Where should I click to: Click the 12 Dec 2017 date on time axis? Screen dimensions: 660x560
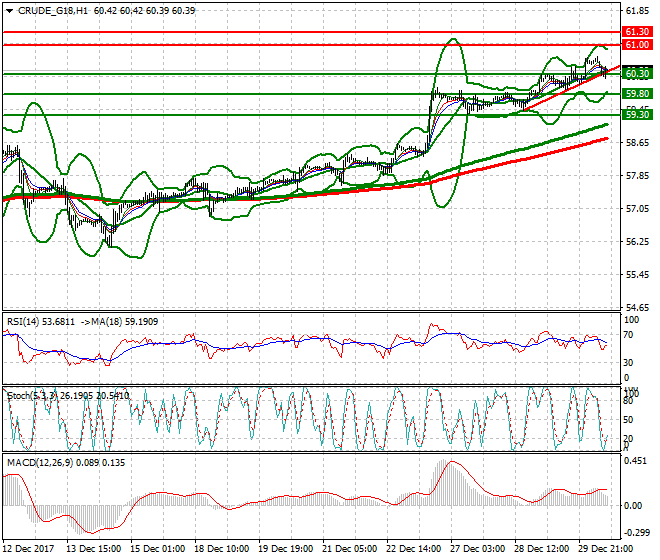pyautogui.click(x=29, y=549)
